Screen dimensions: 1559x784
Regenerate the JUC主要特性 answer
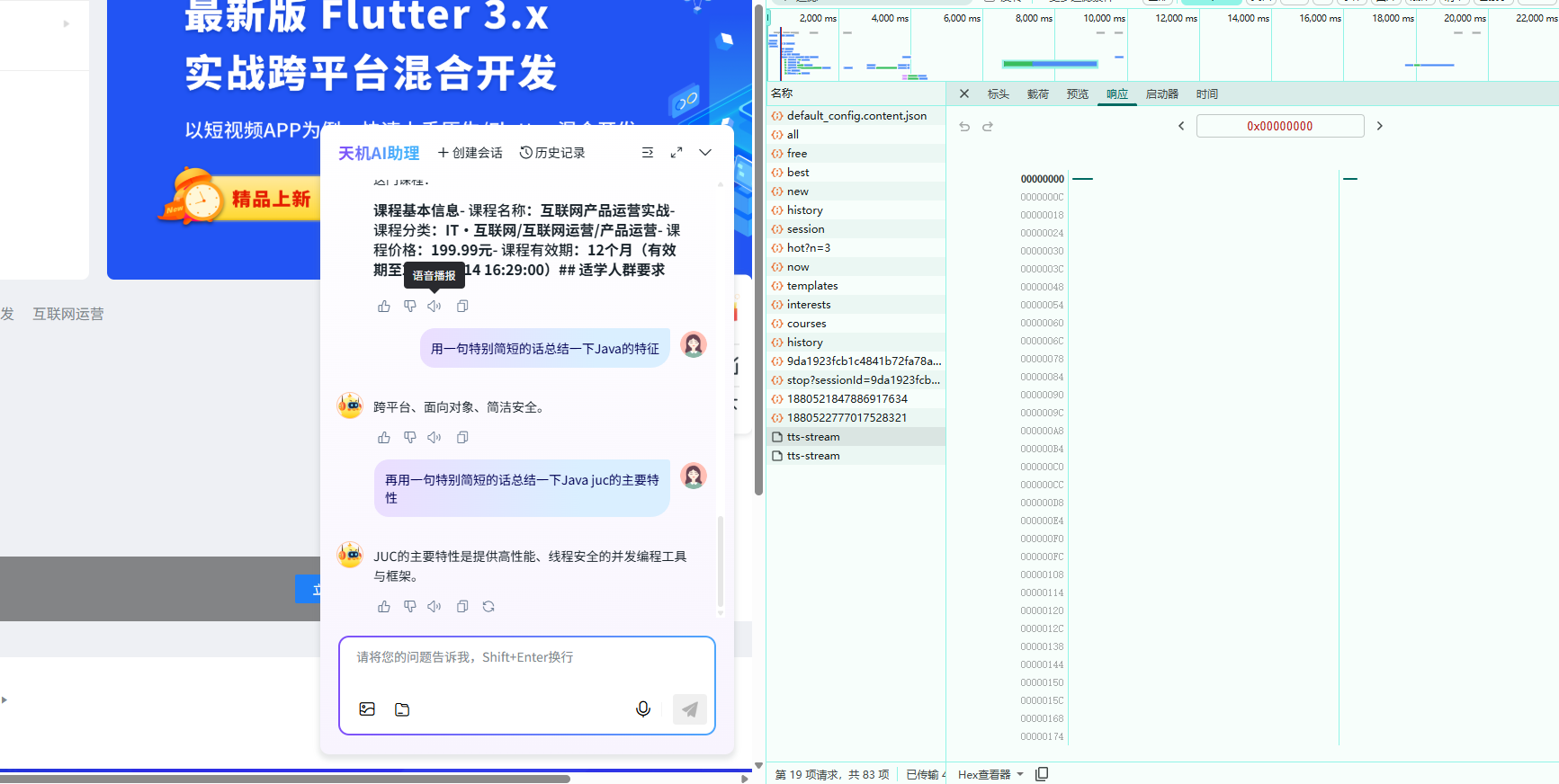click(488, 606)
